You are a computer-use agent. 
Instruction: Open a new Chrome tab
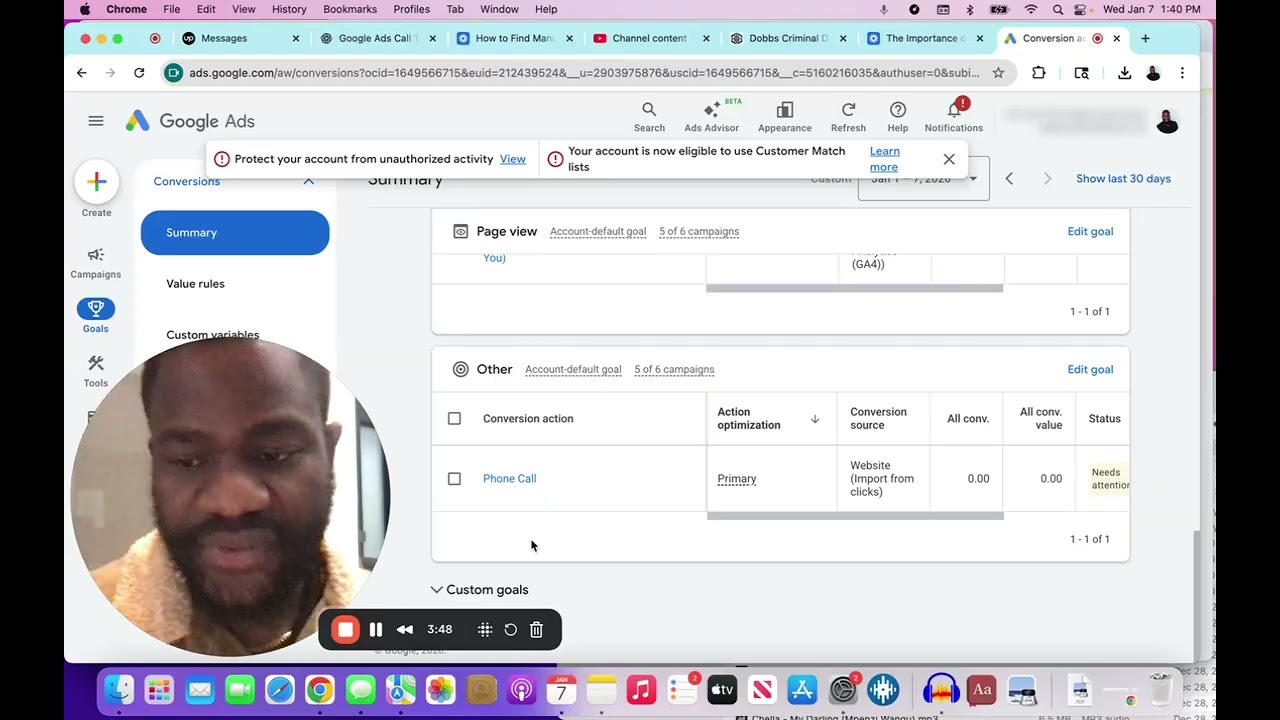click(1145, 38)
